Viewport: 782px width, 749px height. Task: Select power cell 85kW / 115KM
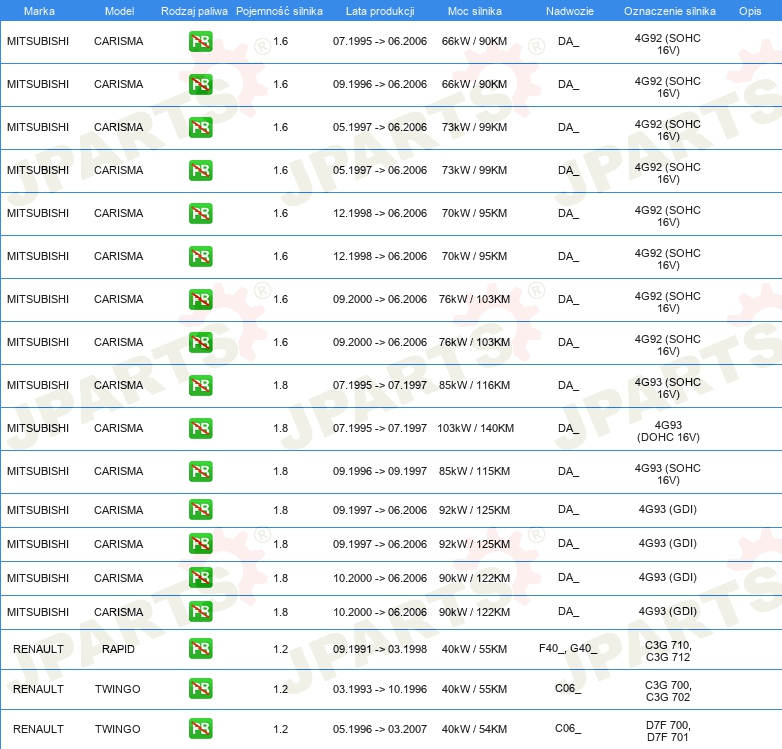[x=474, y=471]
